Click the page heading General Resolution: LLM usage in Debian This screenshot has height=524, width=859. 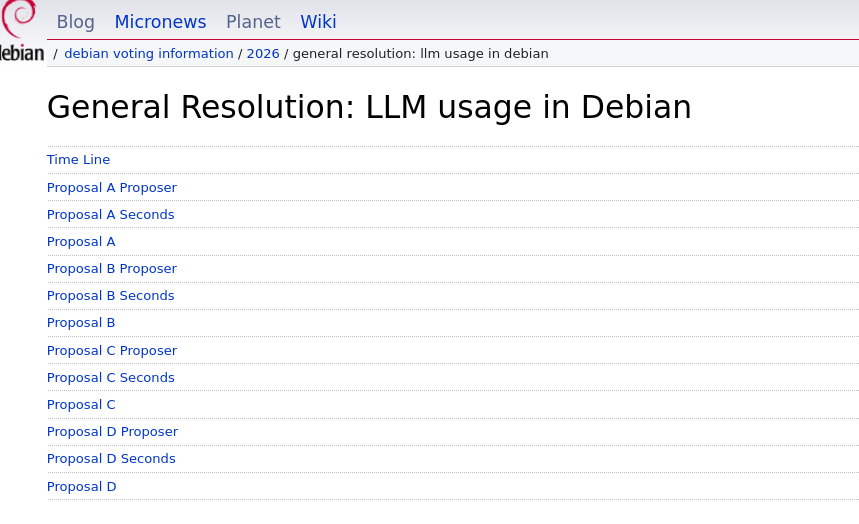tap(369, 107)
